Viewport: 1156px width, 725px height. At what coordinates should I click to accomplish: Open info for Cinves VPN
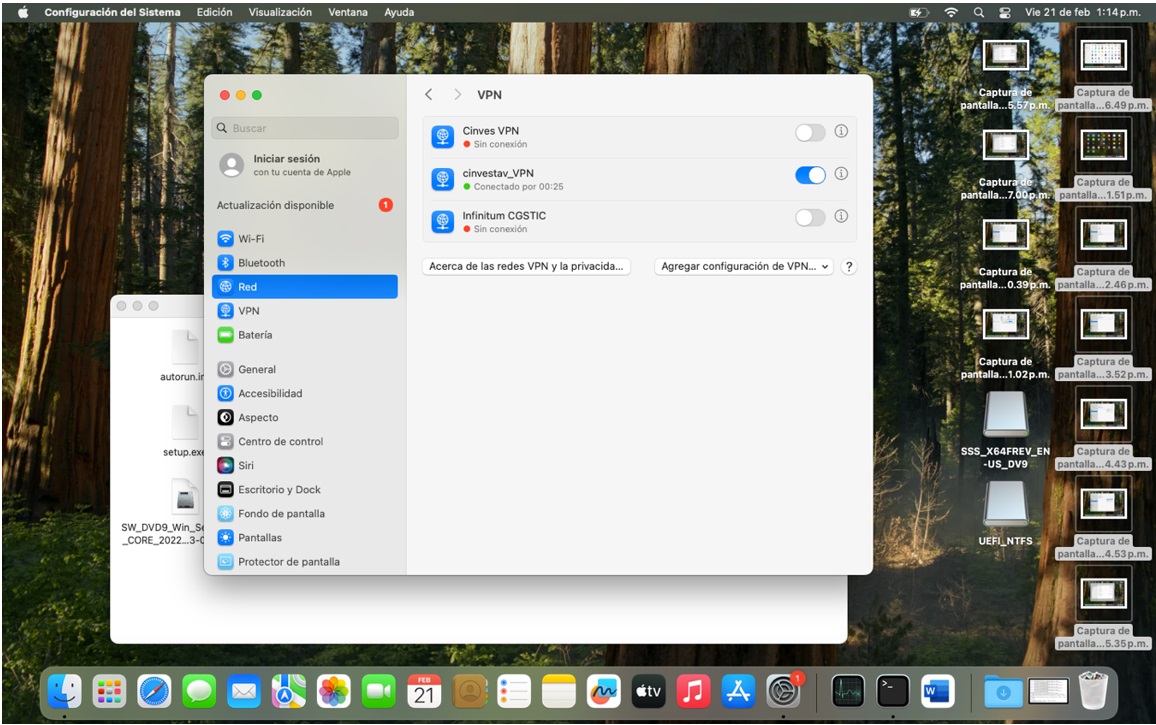pos(841,131)
